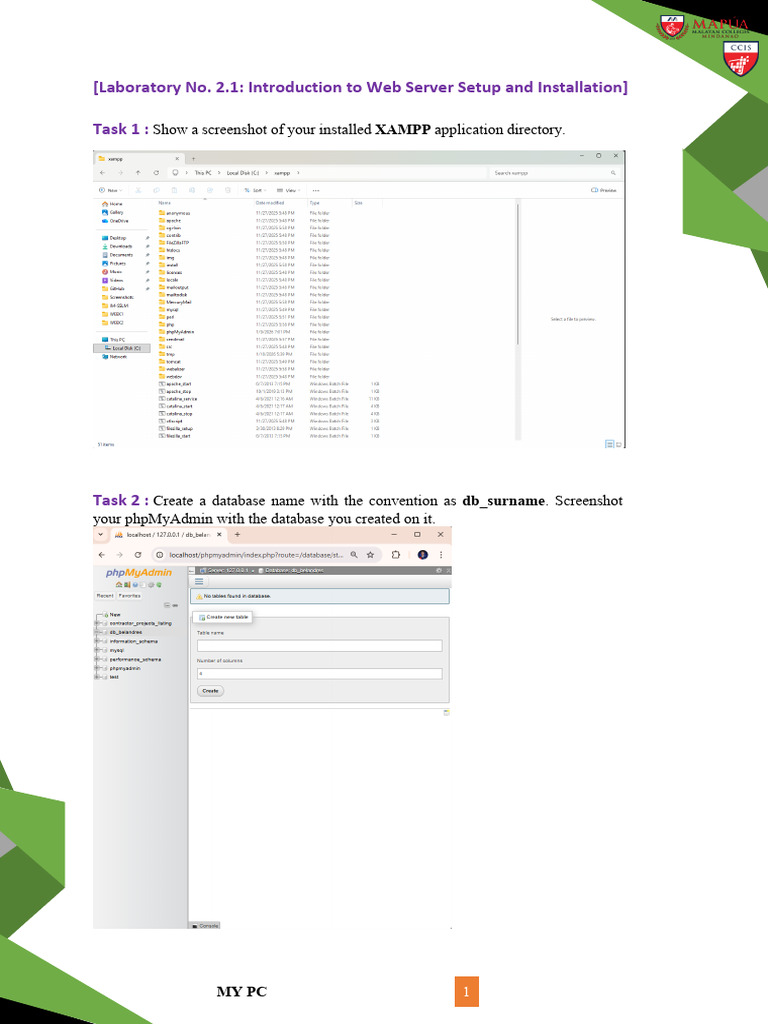Select the performance_schema database
This screenshot has height=1024, width=768.
click(x=135, y=660)
